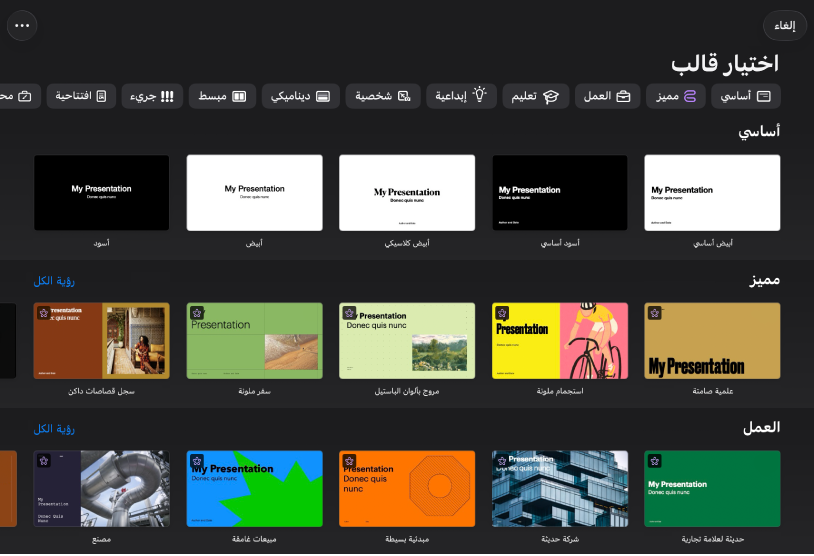Open the three-dots more options button
814x556 pixels.
(x=22, y=25)
